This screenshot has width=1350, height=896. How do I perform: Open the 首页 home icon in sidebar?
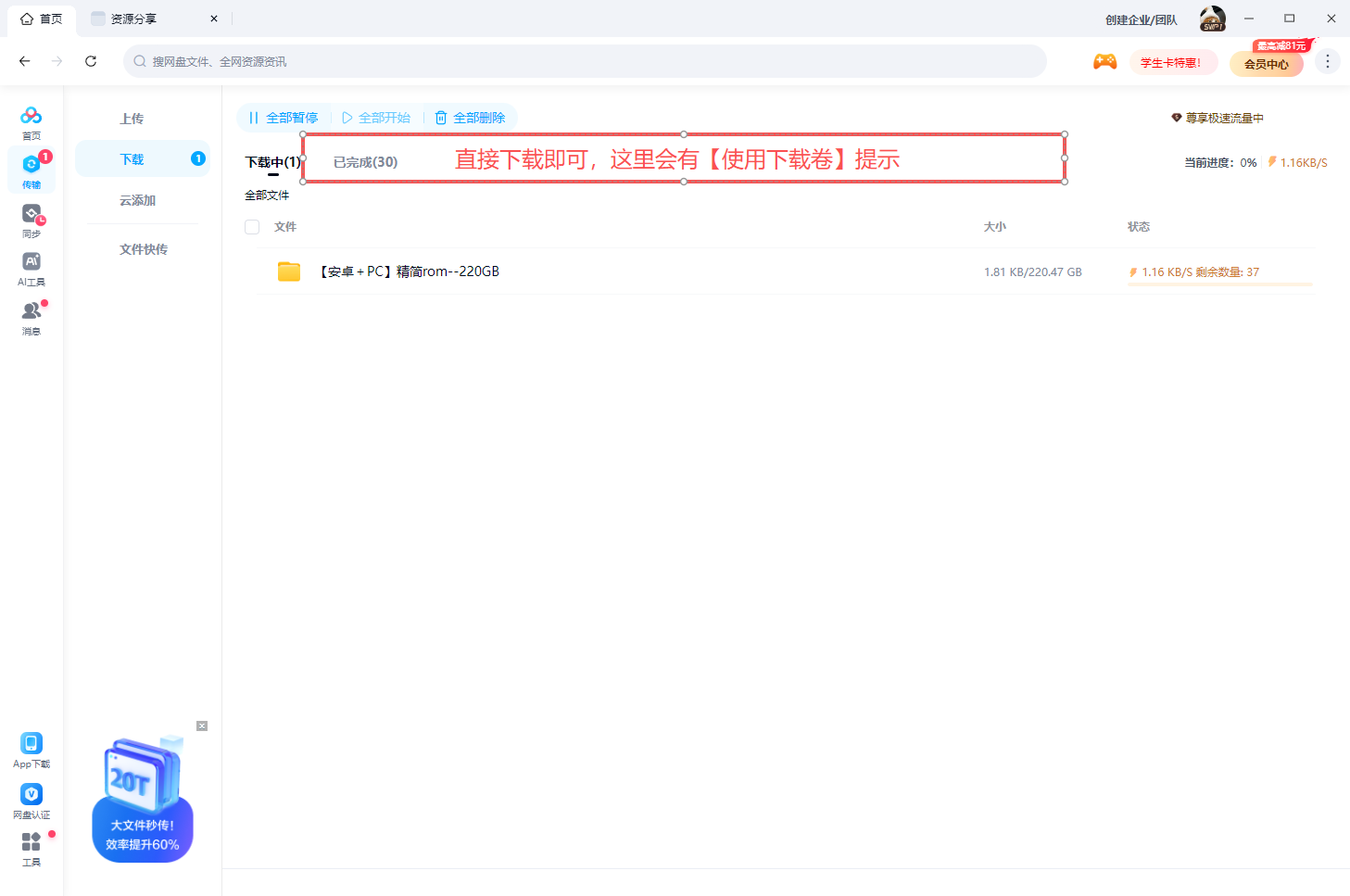pyautogui.click(x=32, y=117)
